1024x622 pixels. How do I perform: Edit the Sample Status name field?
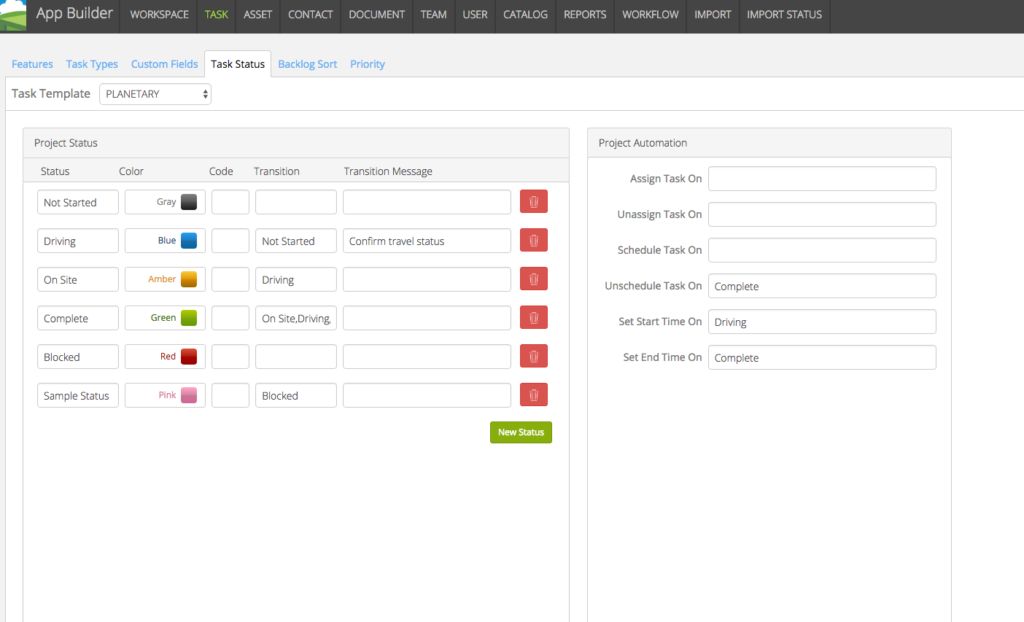pos(78,395)
